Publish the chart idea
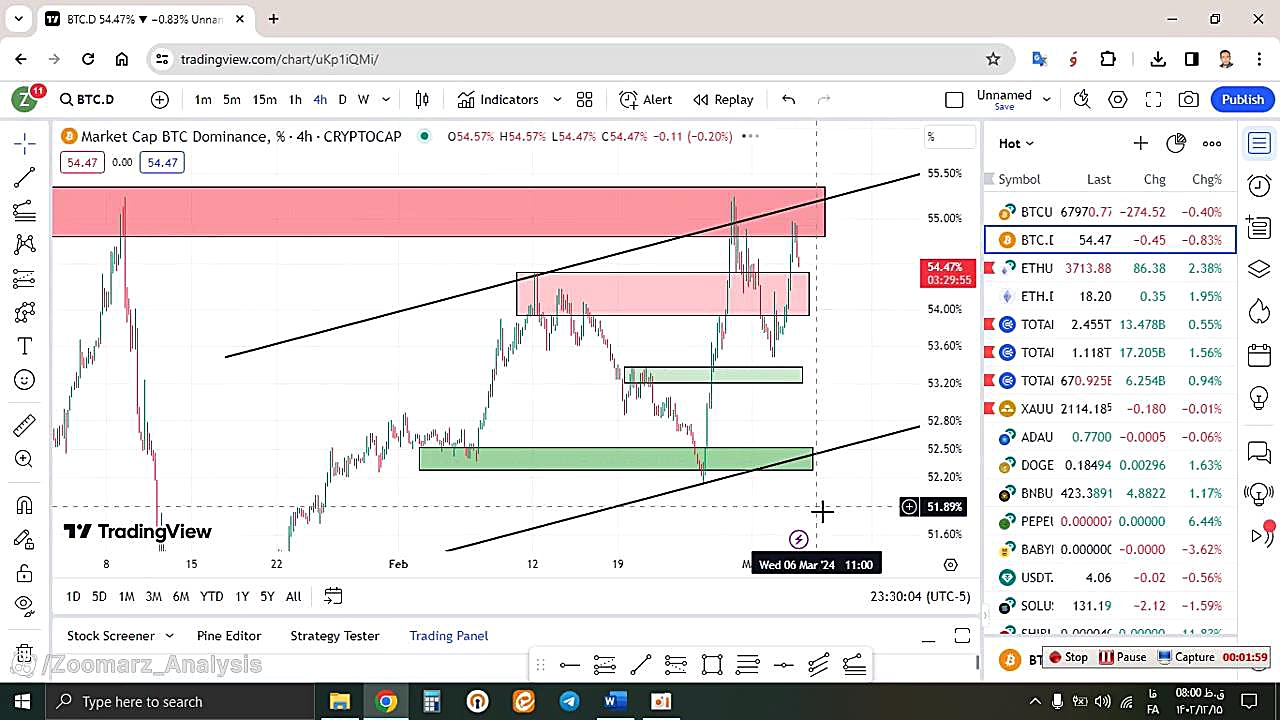This screenshot has height=720, width=1280. point(1243,99)
